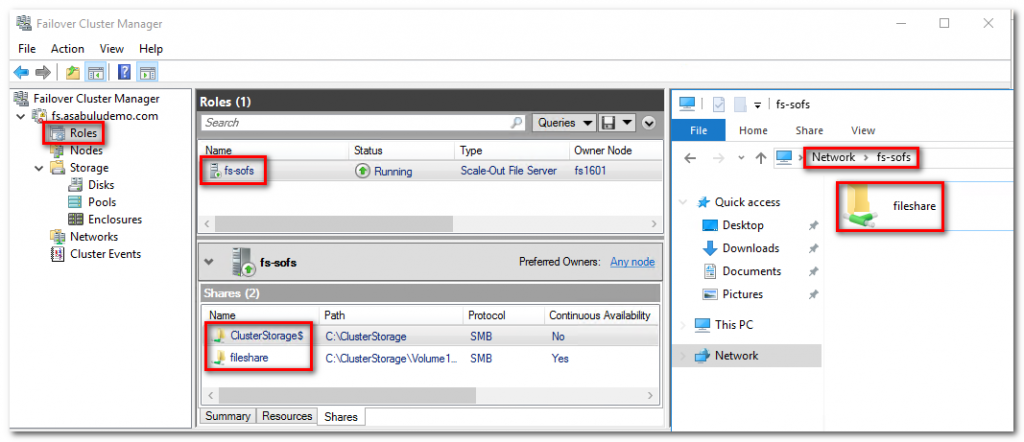Collapse the fs-sofs details pane chevron
1024x442 pixels.
[209, 262]
